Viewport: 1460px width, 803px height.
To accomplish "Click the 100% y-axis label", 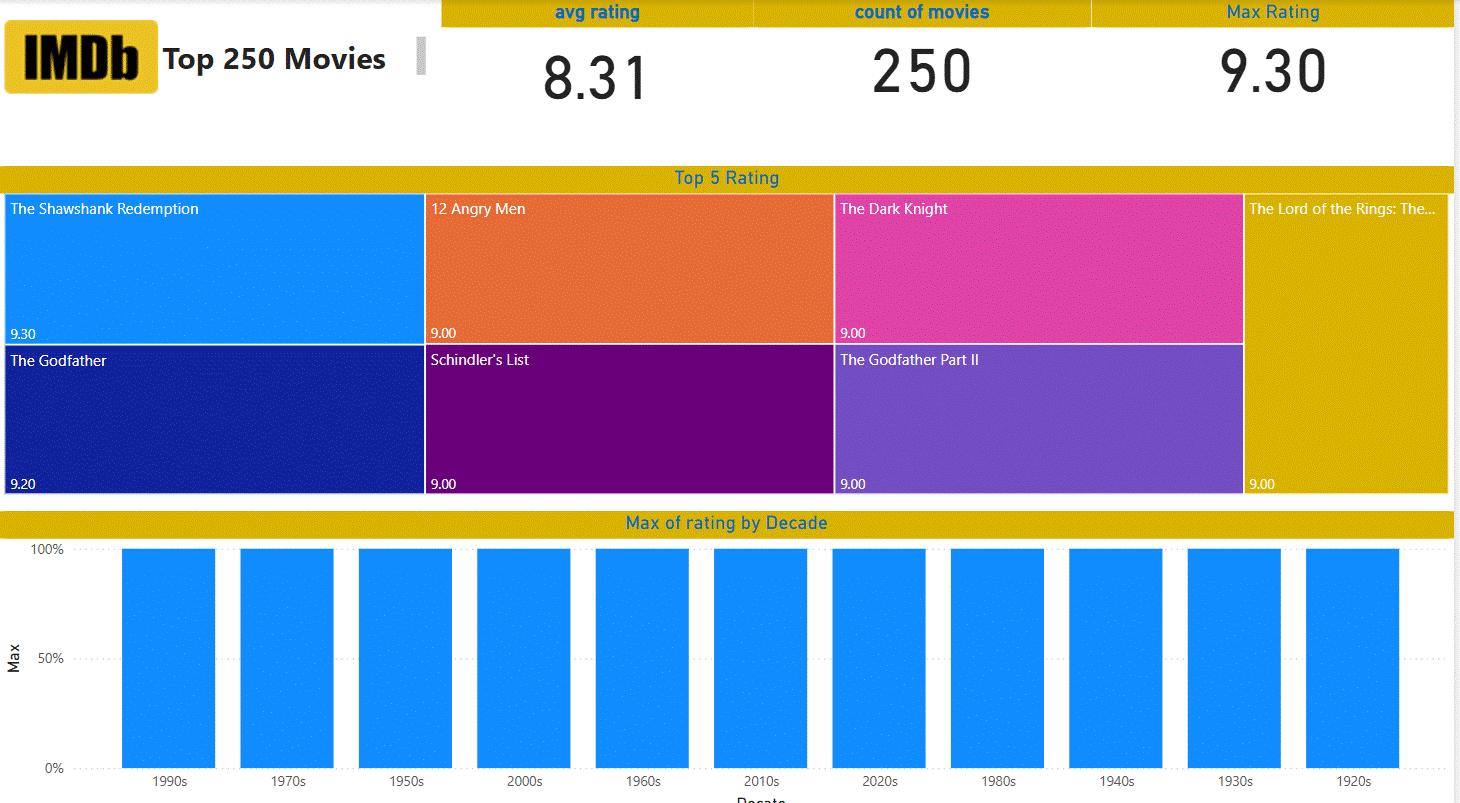I will coord(48,549).
